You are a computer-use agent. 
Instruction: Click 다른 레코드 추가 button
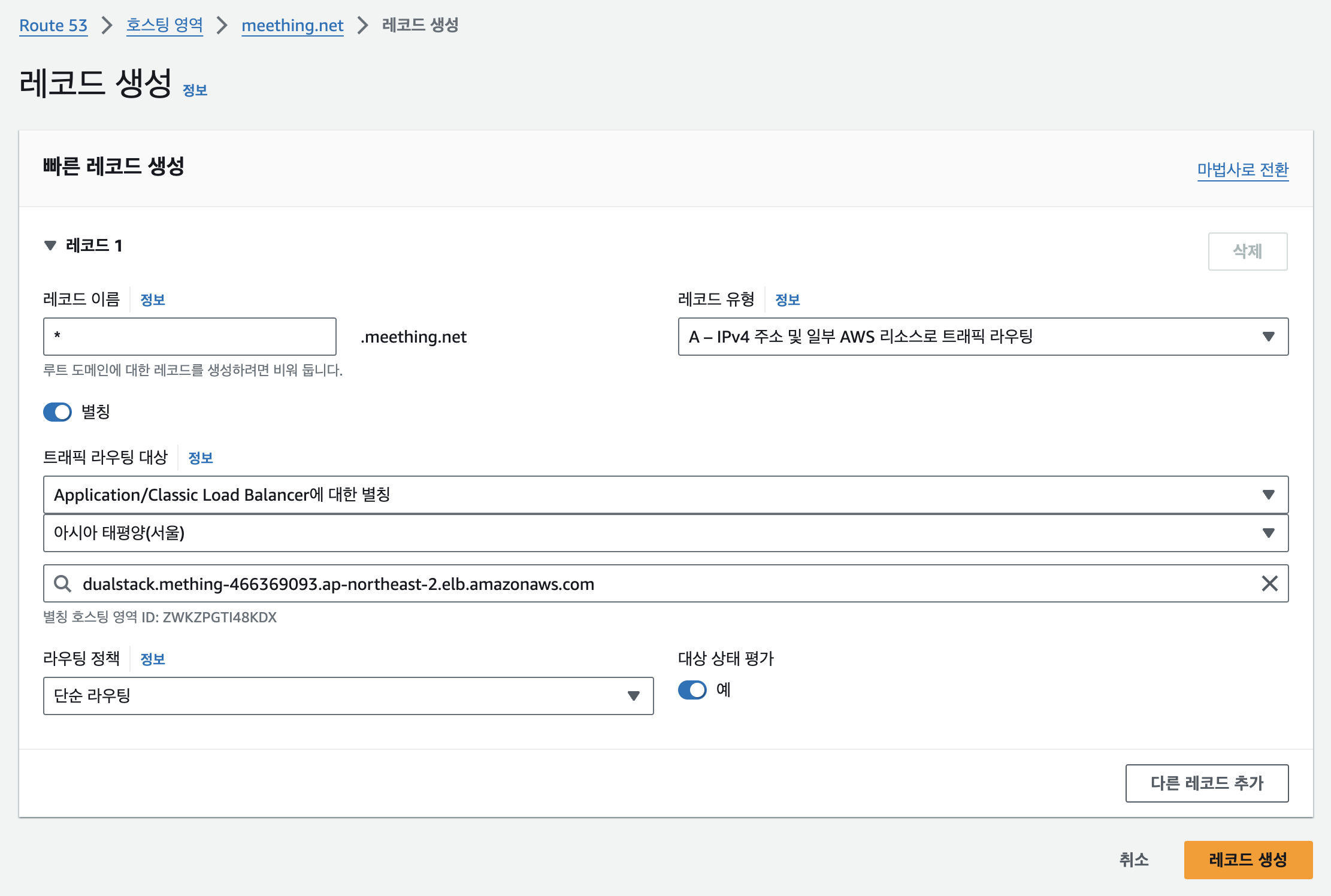click(1206, 783)
